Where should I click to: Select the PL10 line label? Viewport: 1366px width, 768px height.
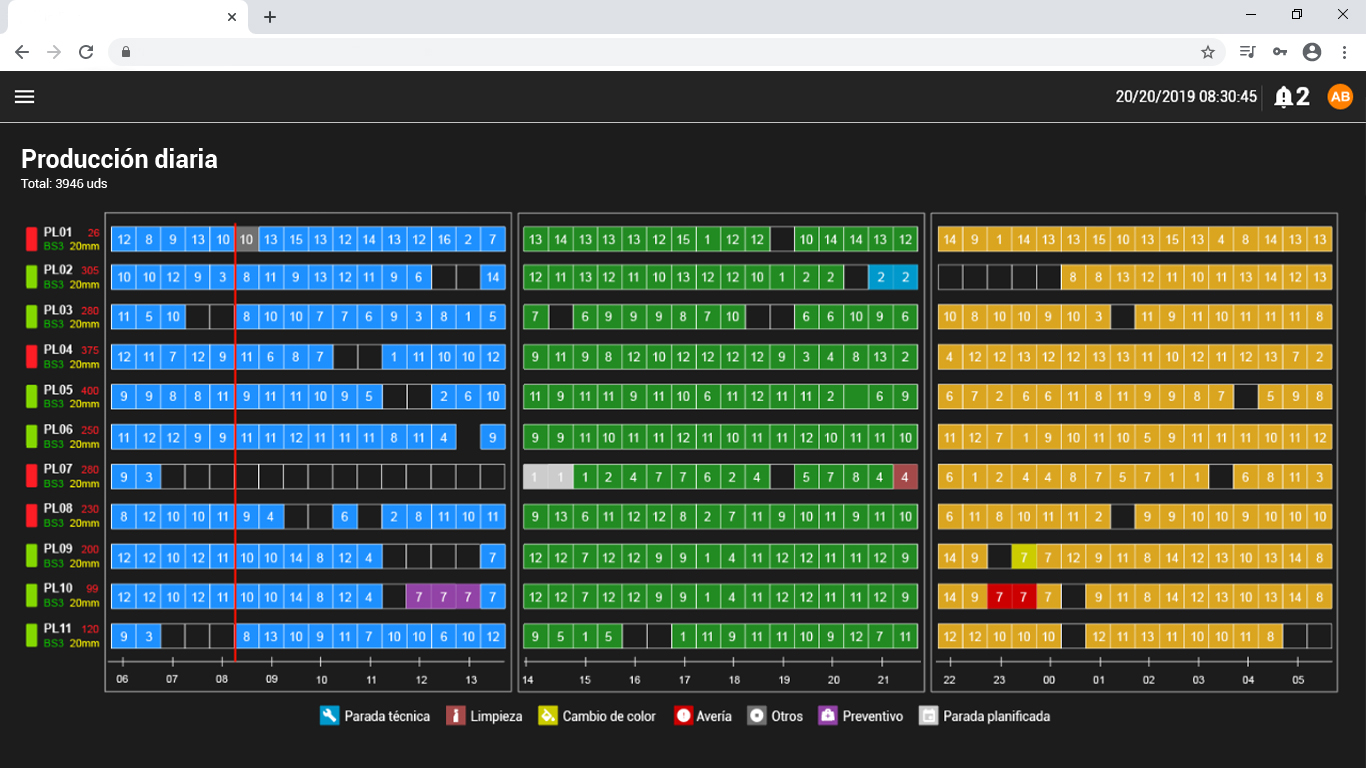pos(58,589)
